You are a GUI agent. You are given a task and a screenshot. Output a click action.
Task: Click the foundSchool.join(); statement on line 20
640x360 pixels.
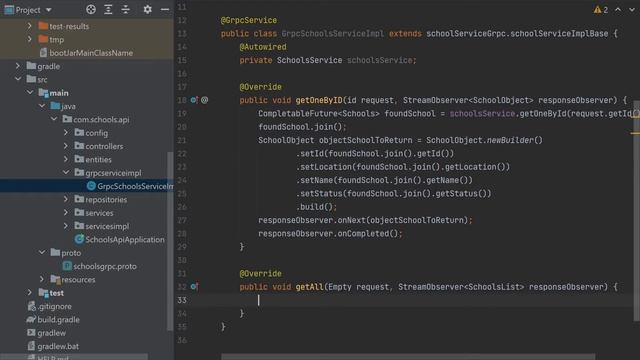302,127
